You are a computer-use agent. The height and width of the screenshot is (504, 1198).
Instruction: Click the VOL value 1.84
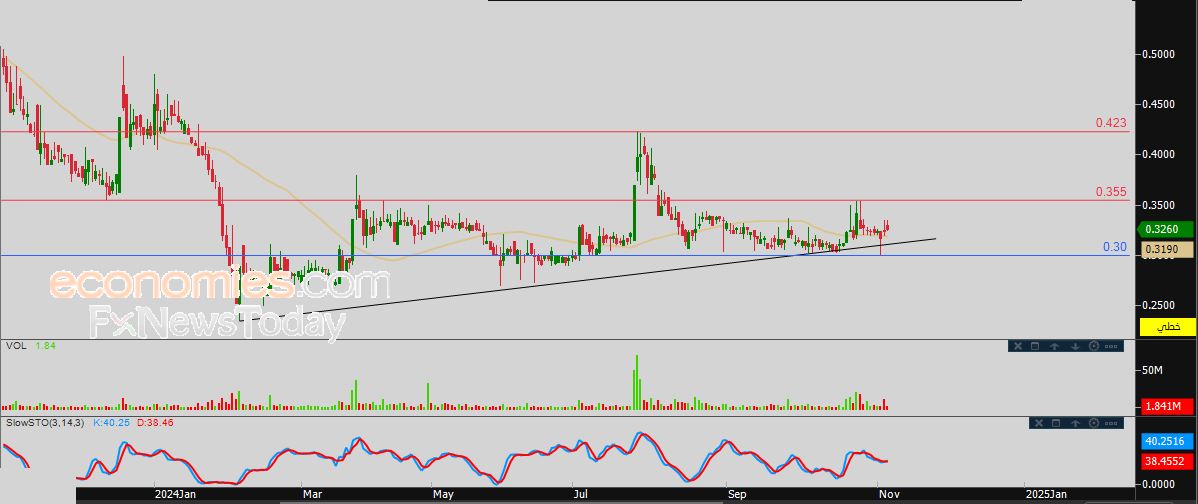coord(46,346)
